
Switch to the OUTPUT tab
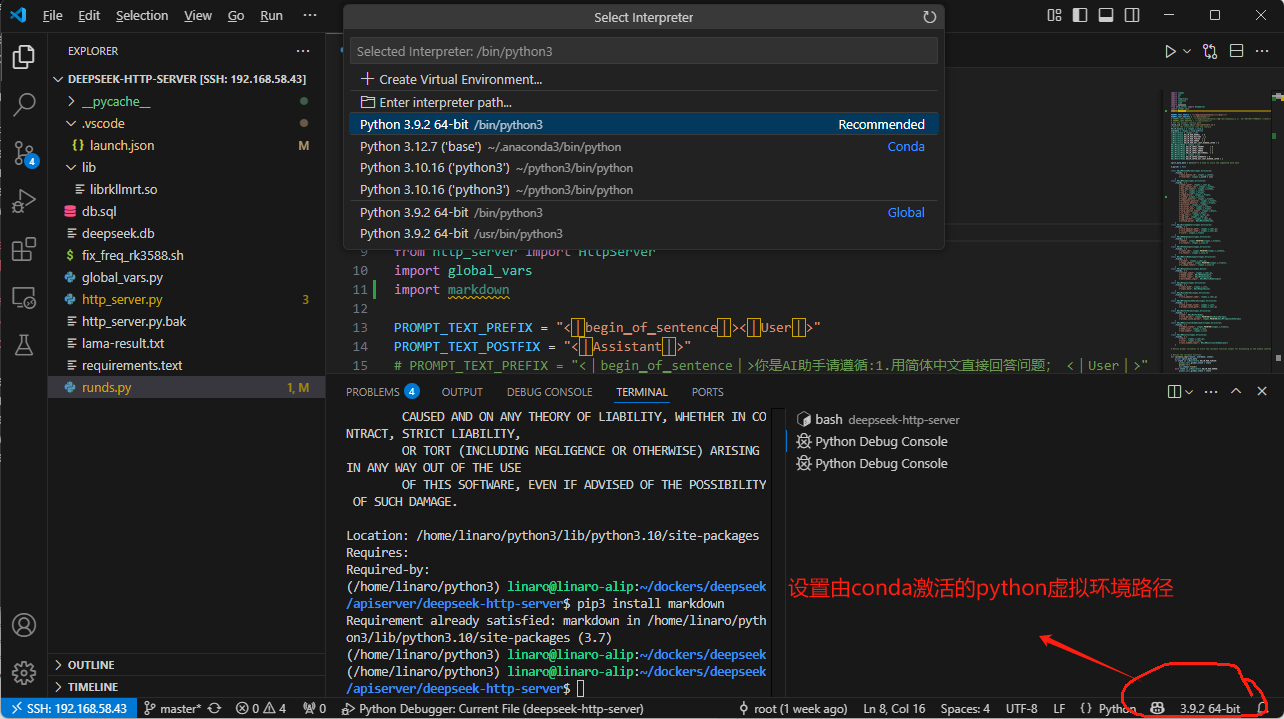(x=462, y=392)
